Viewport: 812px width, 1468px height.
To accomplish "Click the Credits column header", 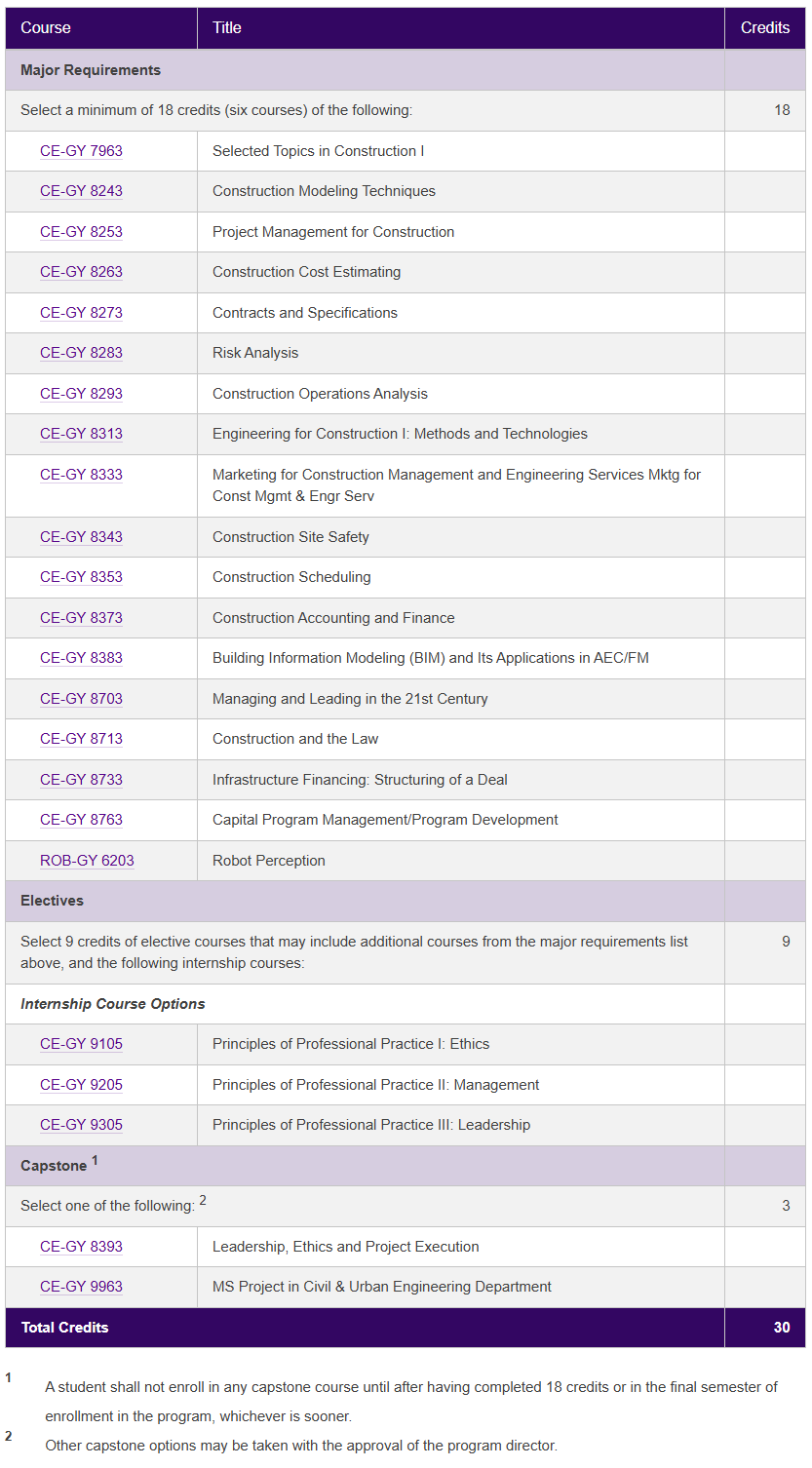I will (764, 27).
